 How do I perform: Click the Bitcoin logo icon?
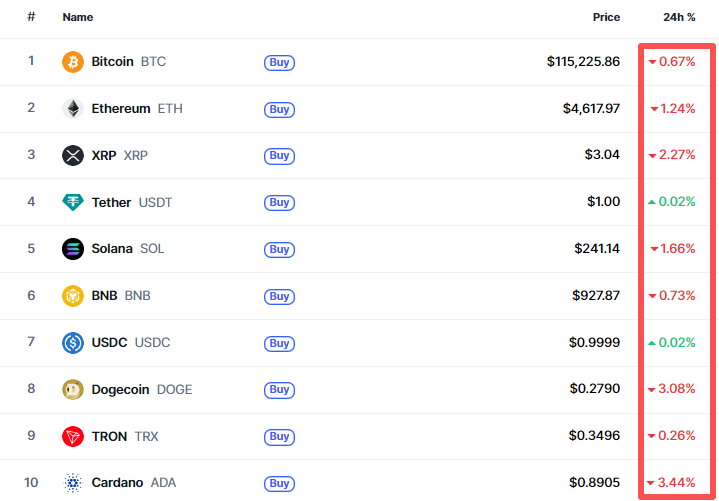click(73, 62)
